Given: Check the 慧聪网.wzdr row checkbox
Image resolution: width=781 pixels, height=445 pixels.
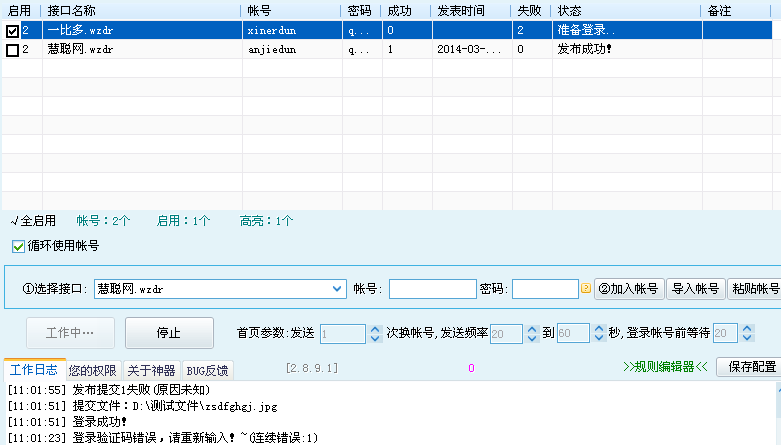Looking at the screenshot, I should click(x=12, y=50).
